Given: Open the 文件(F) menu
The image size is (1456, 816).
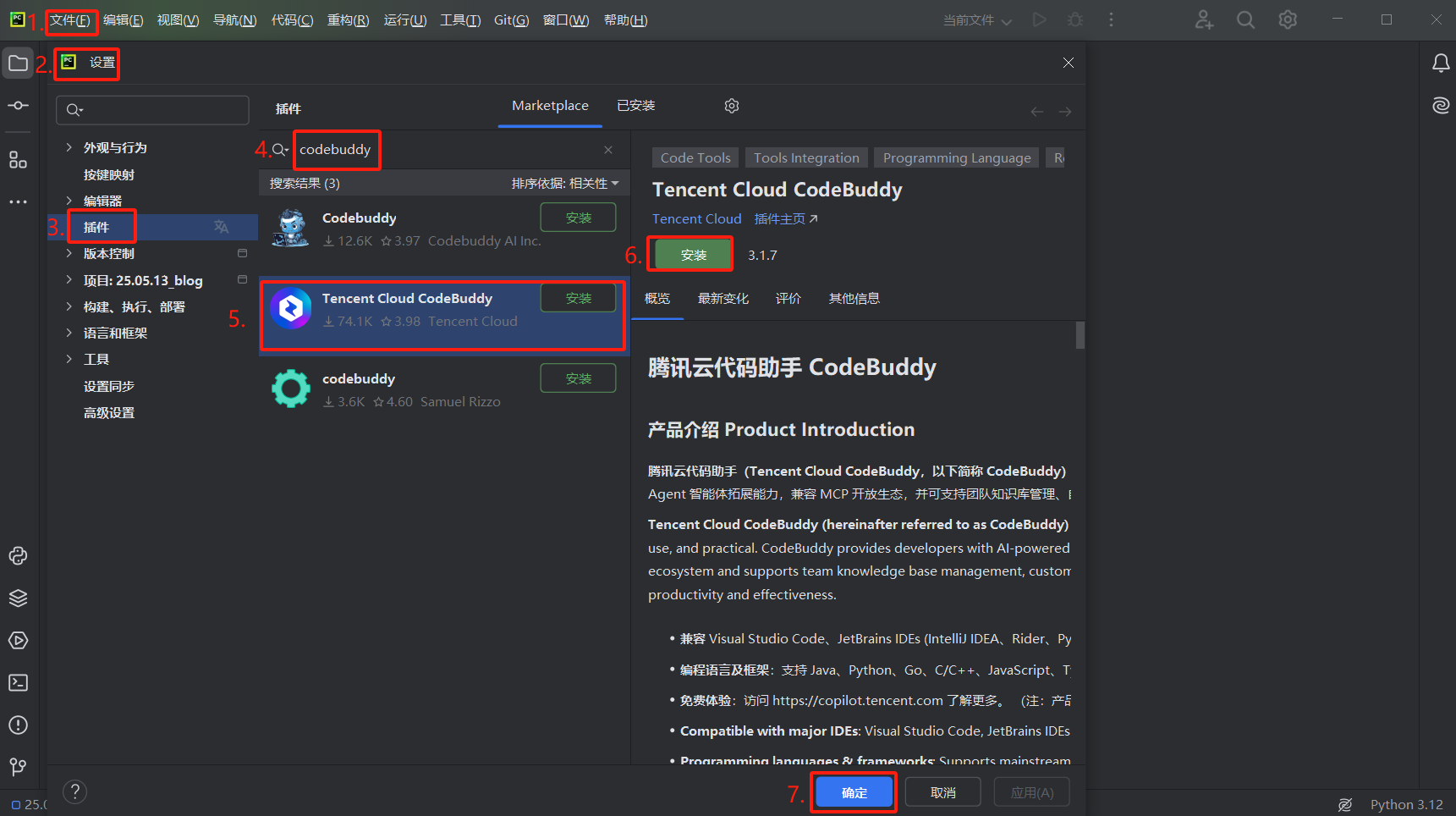Looking at the screenshot, I should pyautogui.click(x=70, y=20).
